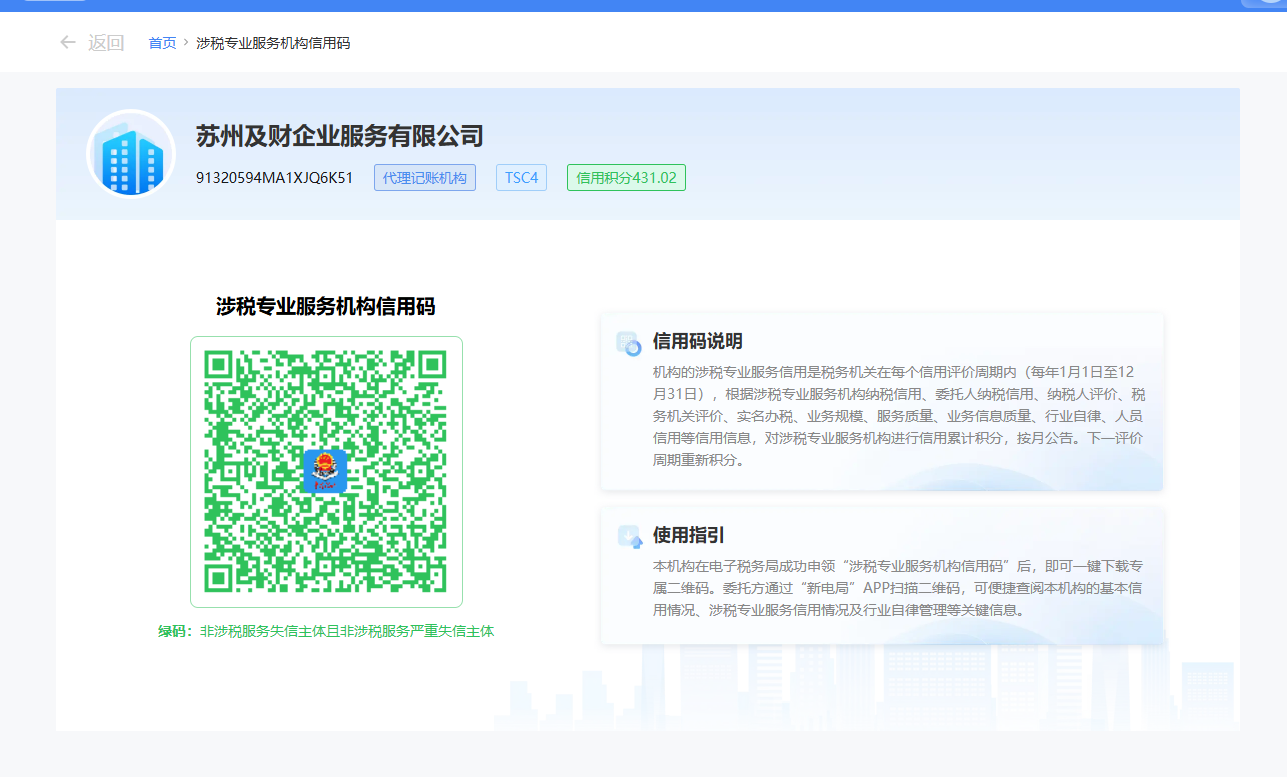The image size is (1287, 777).
Task: Click the 使用指引 instructions paragraph
Action: pos(899,587)
